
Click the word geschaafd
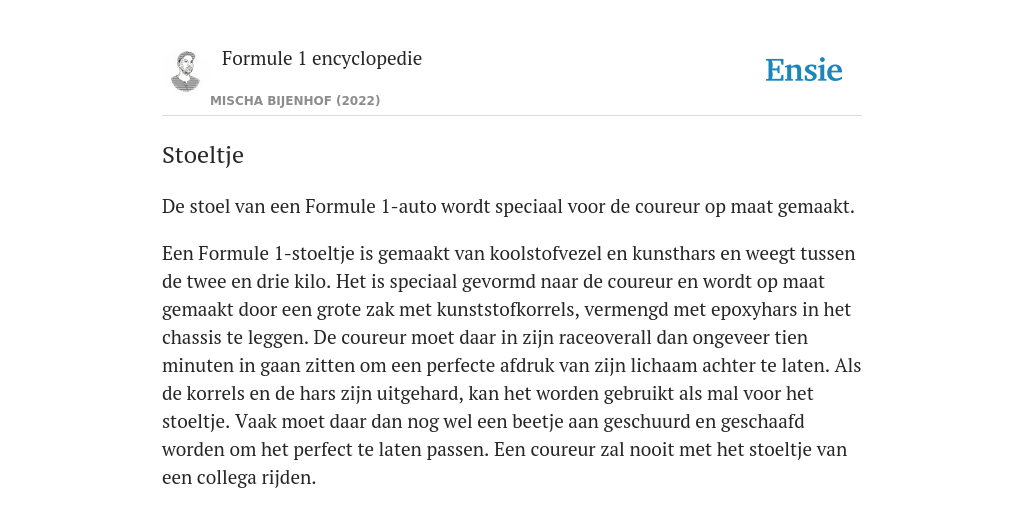763,422
